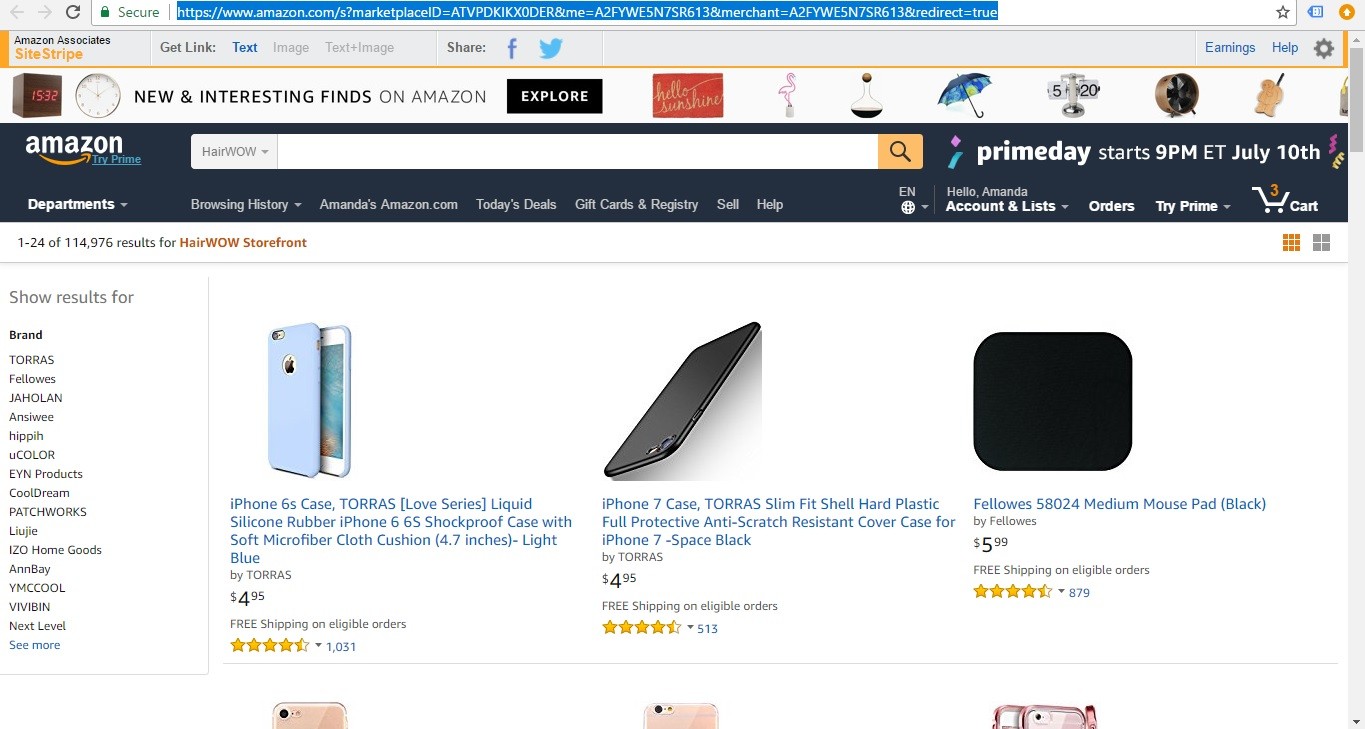Open SiteStripe settings gear

[x=1324, y=48]
